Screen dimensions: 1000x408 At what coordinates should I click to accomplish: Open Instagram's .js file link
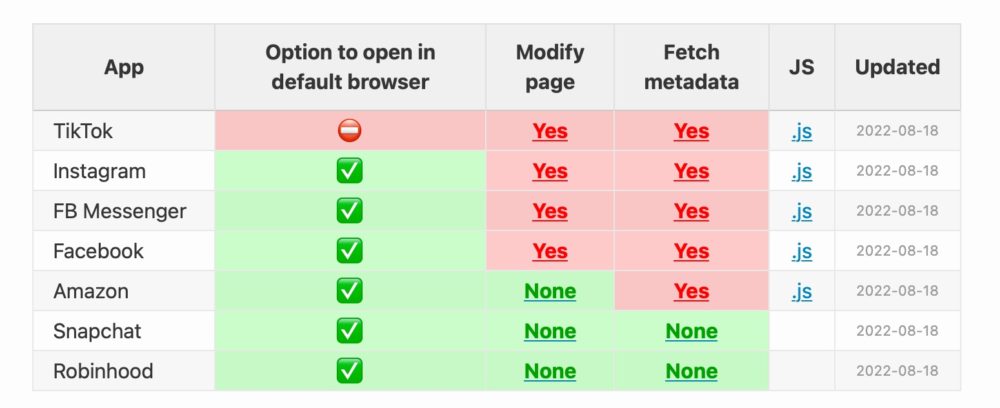802,171
